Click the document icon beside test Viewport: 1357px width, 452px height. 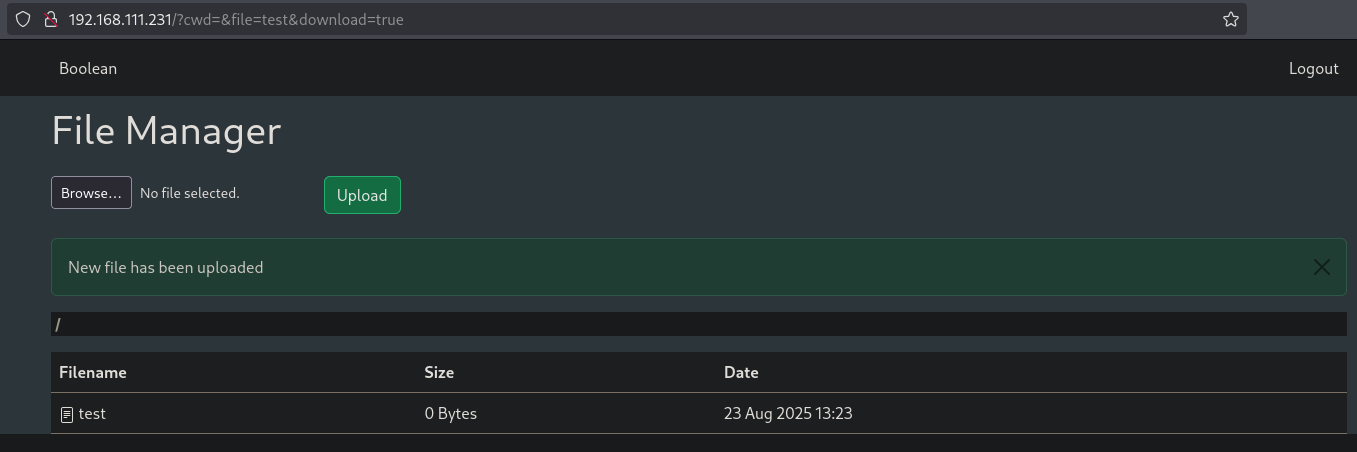point(67,414)
